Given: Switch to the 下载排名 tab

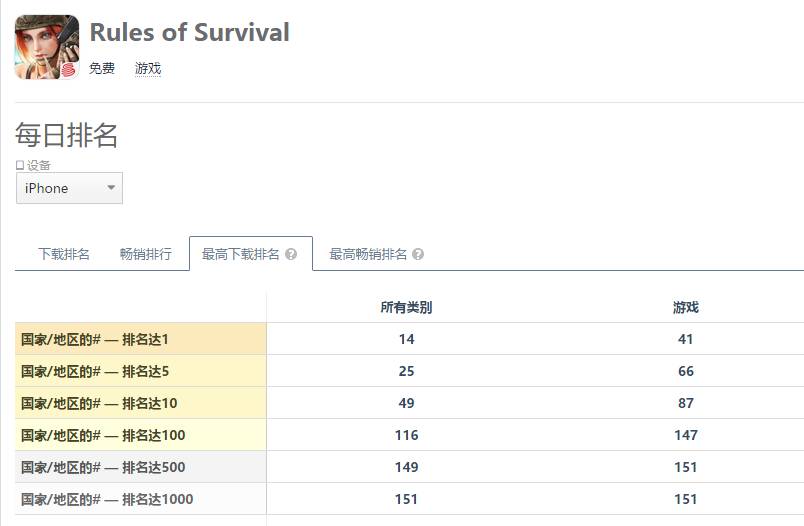Looking at the screenshot, I should (x=64, y=254).
